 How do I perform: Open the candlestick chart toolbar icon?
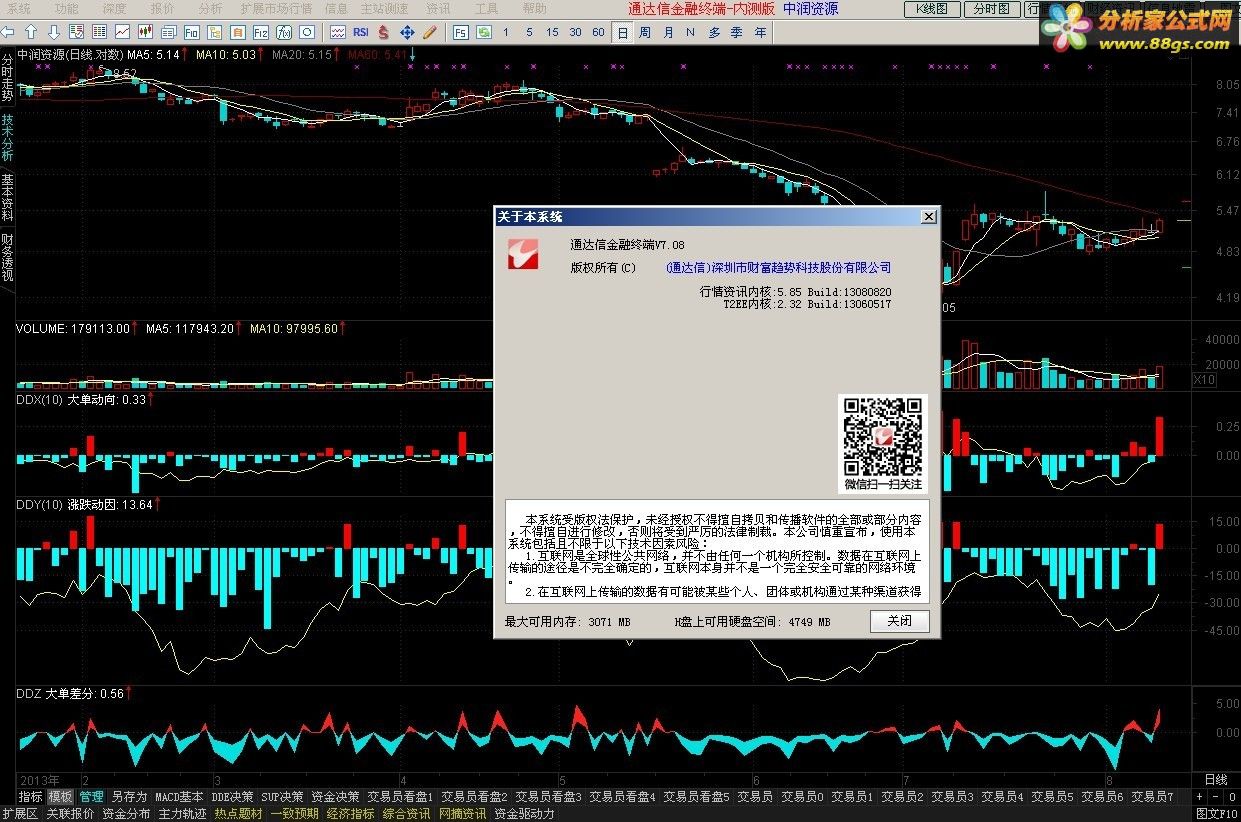(145, 32)
